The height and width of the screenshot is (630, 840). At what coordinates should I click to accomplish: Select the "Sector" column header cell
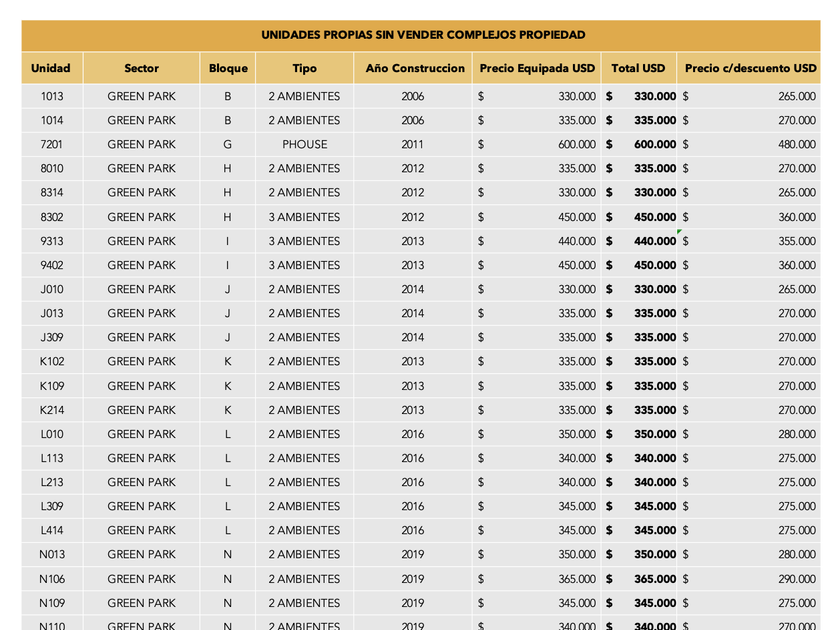(141, 69)
